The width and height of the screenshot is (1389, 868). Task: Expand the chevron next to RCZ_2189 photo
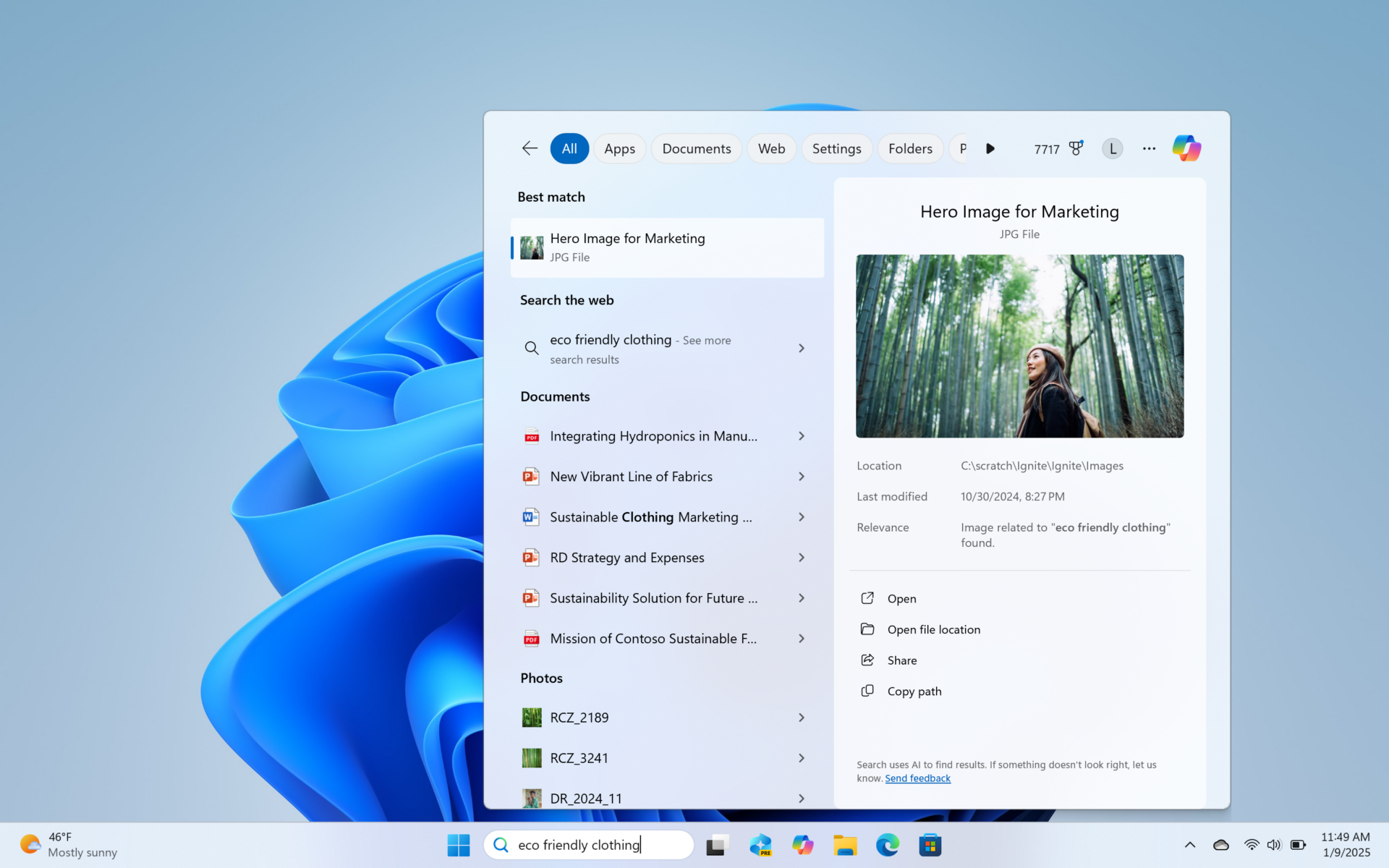(802, 717)
